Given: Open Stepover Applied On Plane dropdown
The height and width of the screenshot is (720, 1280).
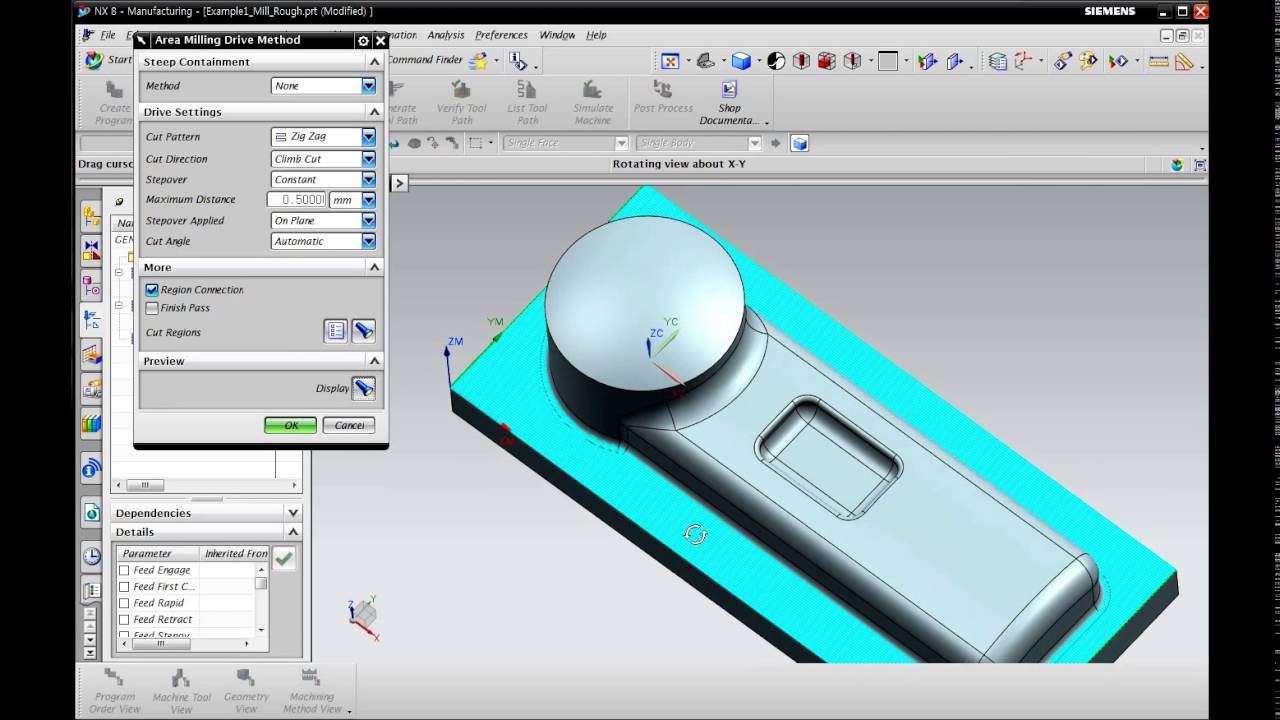Looking at the screenshot, I should pyautogui.click(x=323, y=220).
